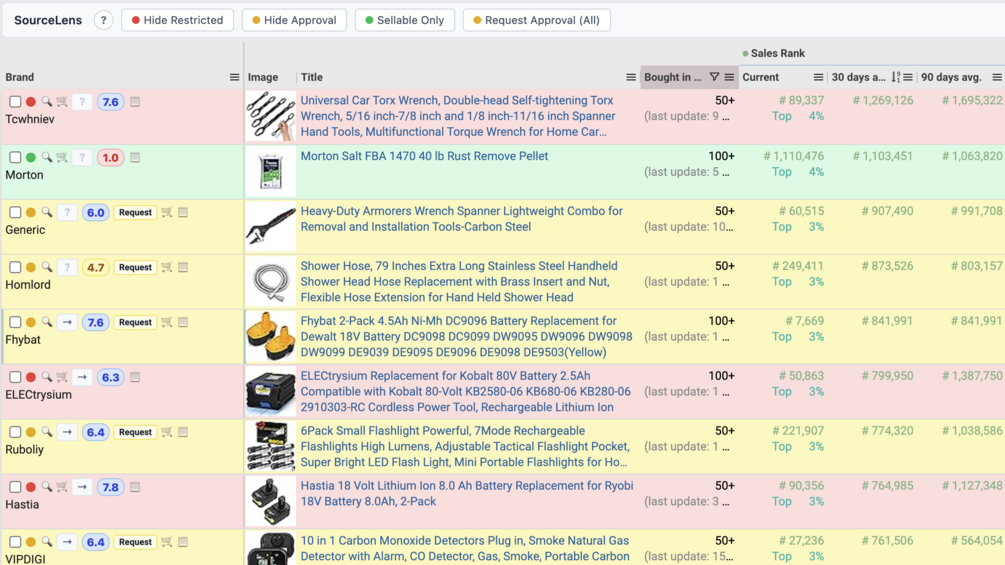Image resolution: width=1005 pixels, height=565 pixels.
Task: Click the Torx wrench product thumbnail
Action: pyautogui.click(x=270, y=116)
